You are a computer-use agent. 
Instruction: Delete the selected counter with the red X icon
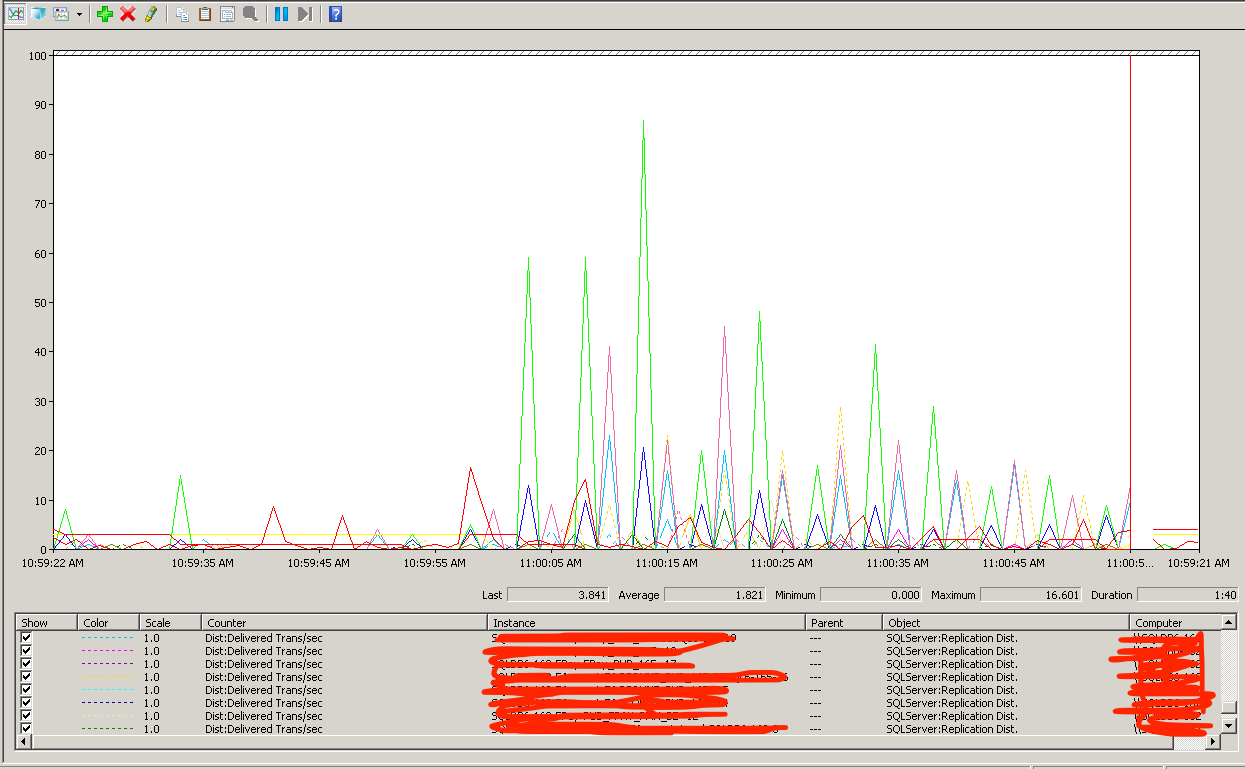pos(128,14)
